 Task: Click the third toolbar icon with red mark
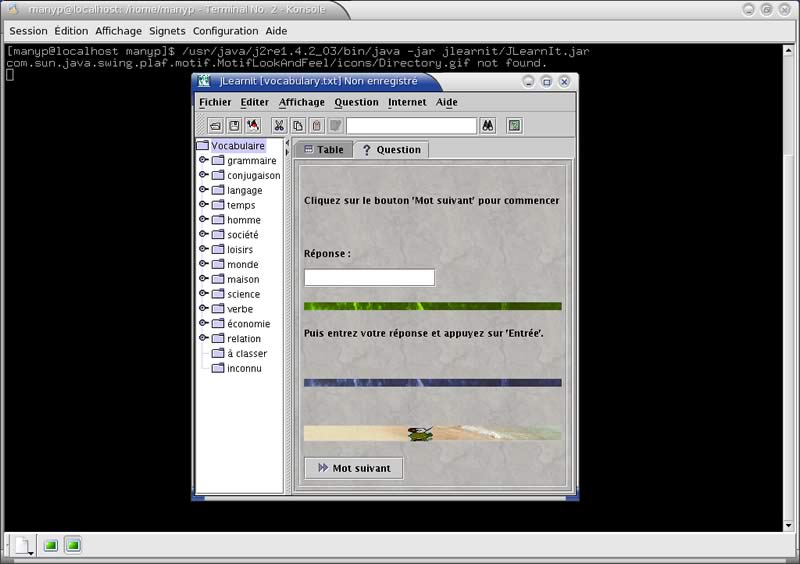click(253, 126)
